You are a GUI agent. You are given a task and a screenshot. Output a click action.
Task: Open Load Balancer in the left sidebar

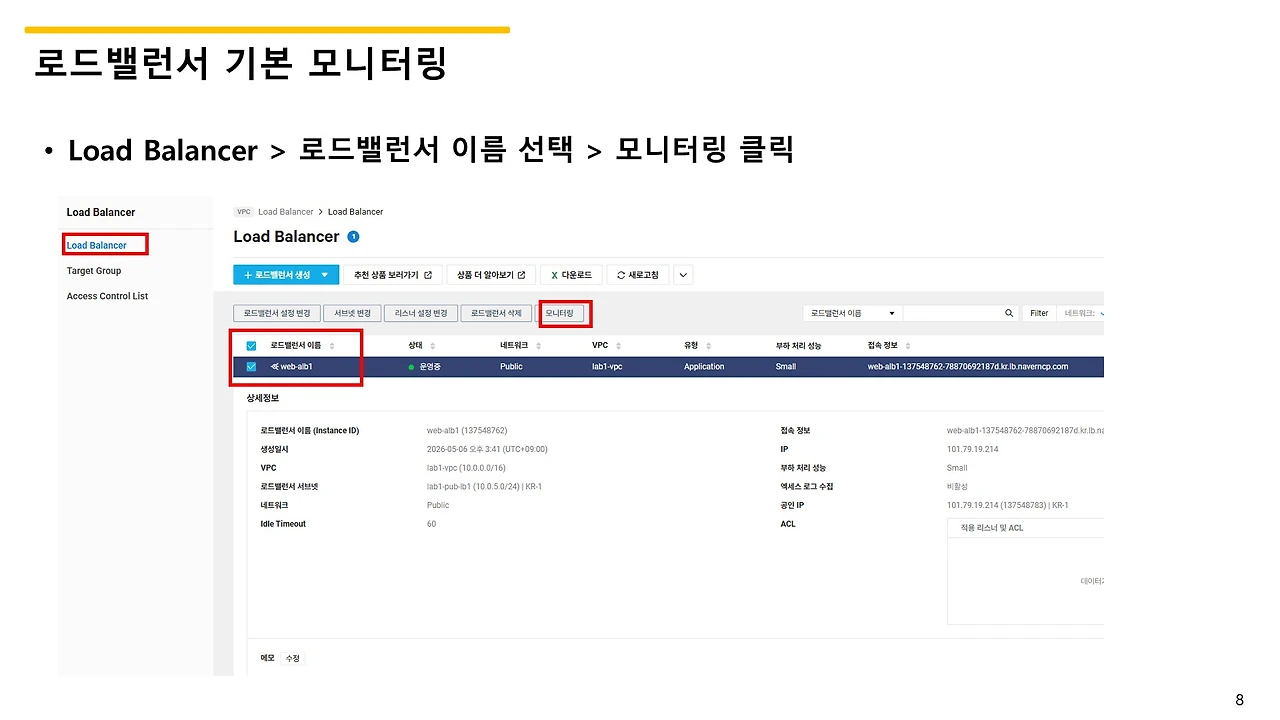pos(97,245)
